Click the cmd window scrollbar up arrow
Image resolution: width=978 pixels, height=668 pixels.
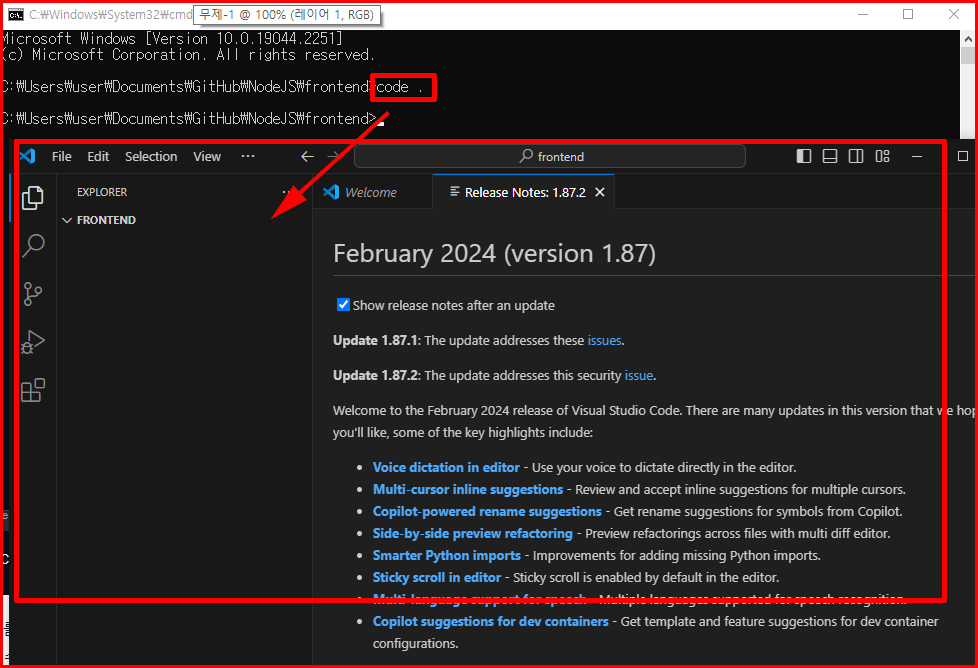click(967, 39)
